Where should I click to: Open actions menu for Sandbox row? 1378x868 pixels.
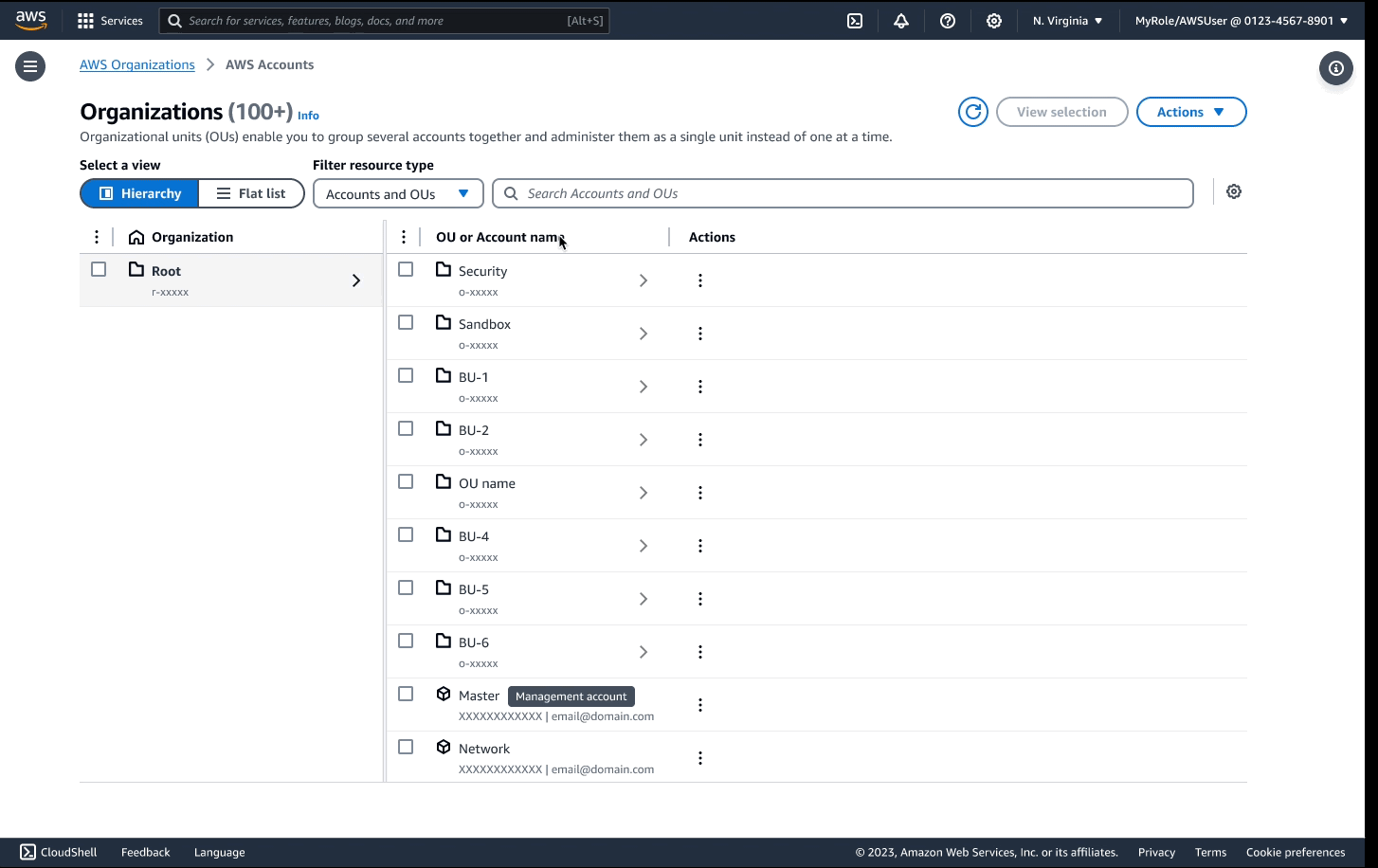(x=700, y=334)
